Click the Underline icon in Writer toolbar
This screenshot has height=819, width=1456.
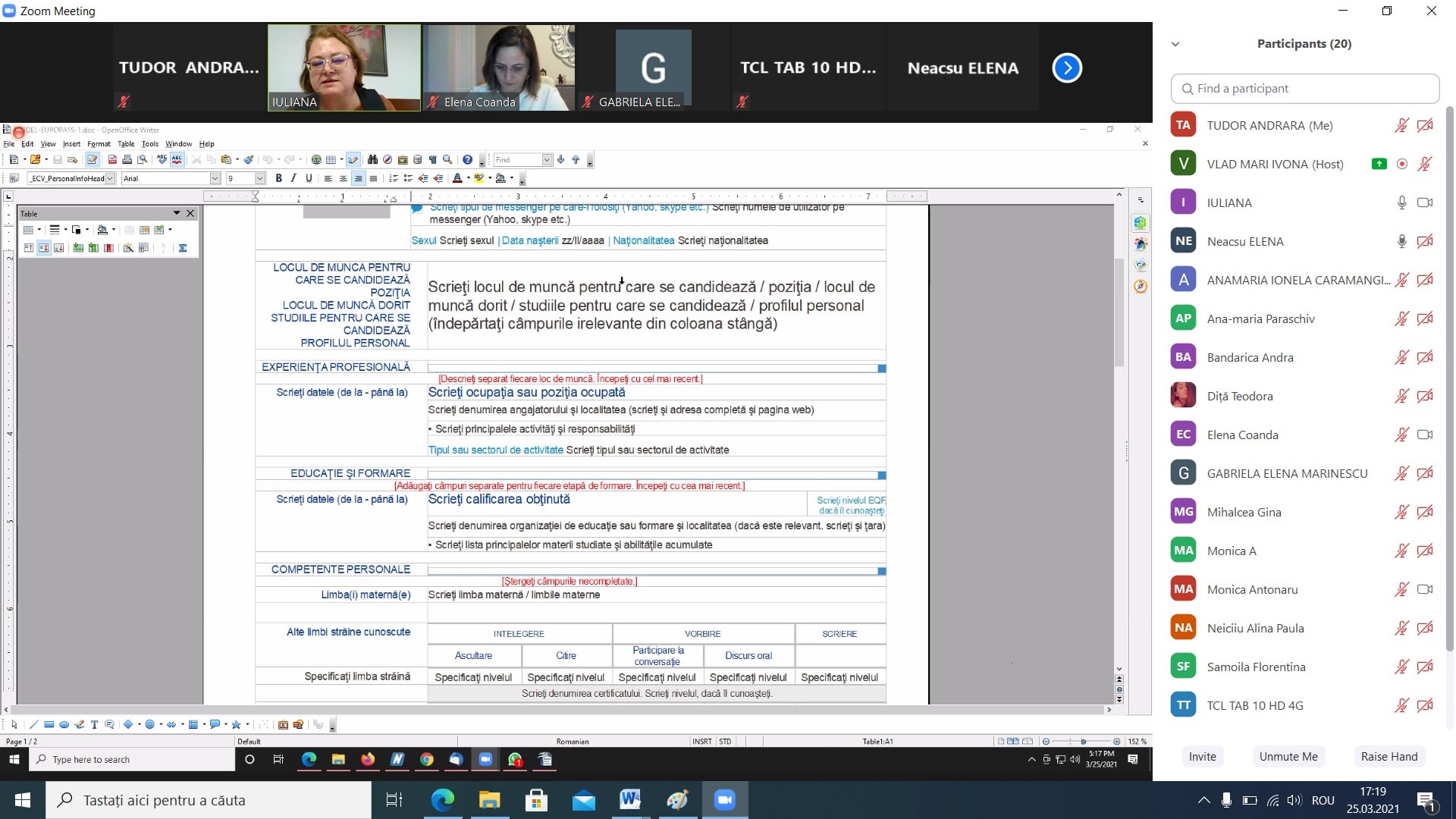click(x=309, y=178)
